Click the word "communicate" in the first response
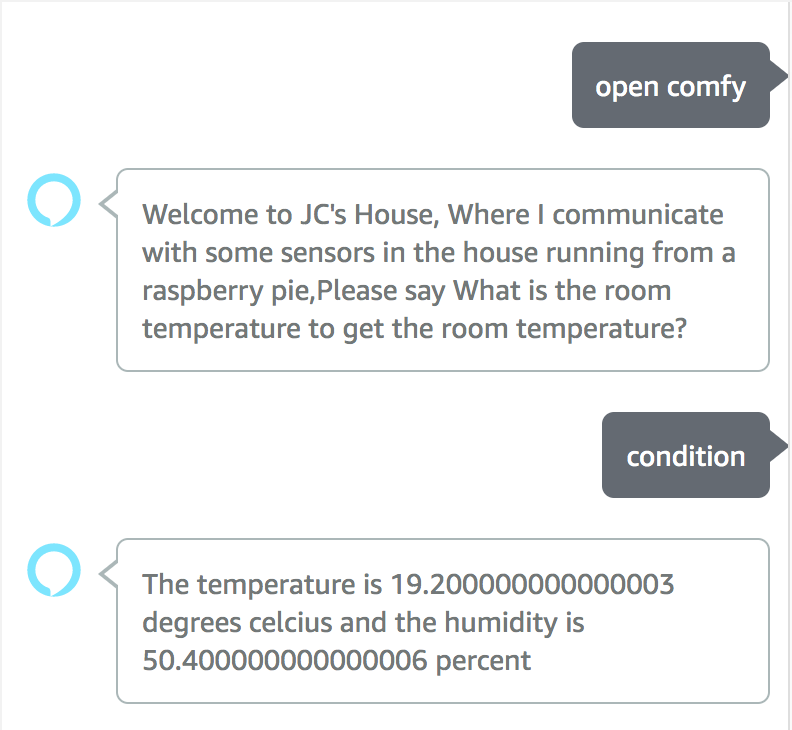 coord(638,215)
